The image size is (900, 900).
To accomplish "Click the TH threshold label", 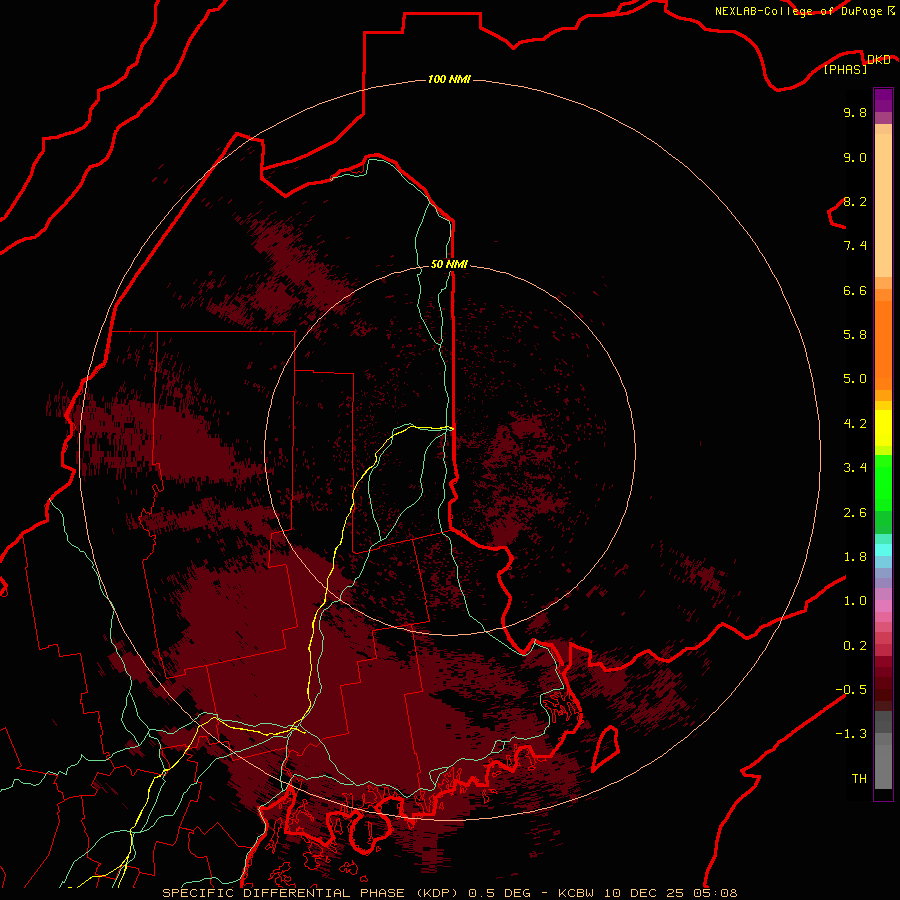I will (x=859, y=779).
